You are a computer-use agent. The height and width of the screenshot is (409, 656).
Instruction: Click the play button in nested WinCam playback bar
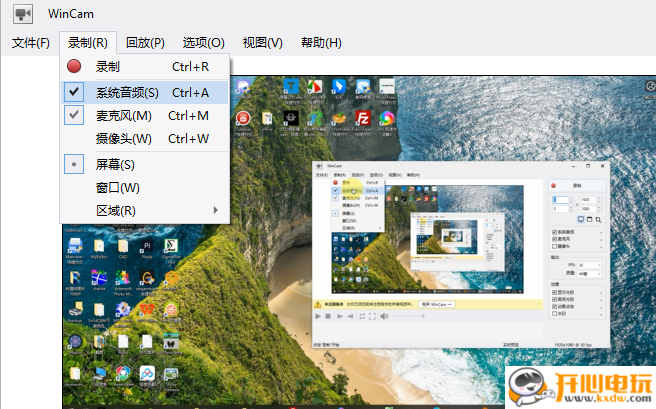(318, 316)
